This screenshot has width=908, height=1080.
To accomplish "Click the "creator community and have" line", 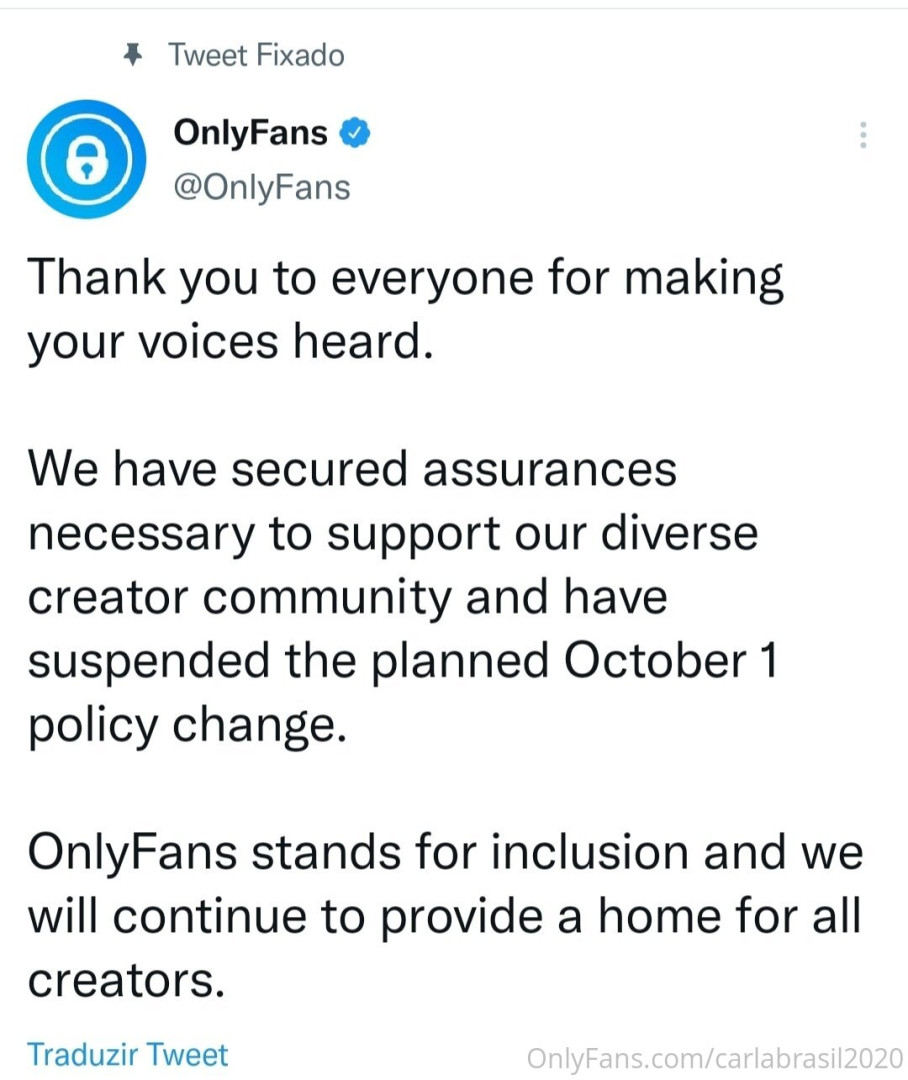I will tap(347, 597).
